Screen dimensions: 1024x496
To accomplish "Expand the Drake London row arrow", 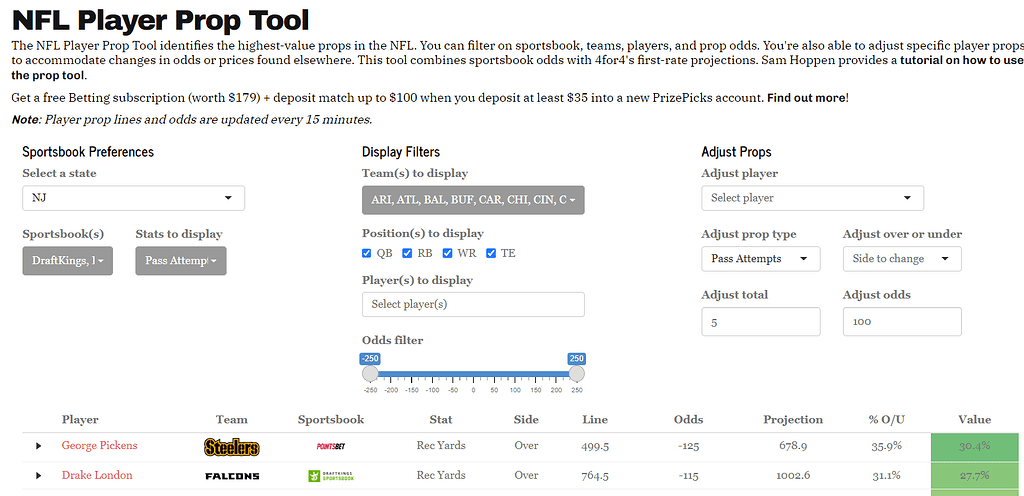I will [39, 476].
